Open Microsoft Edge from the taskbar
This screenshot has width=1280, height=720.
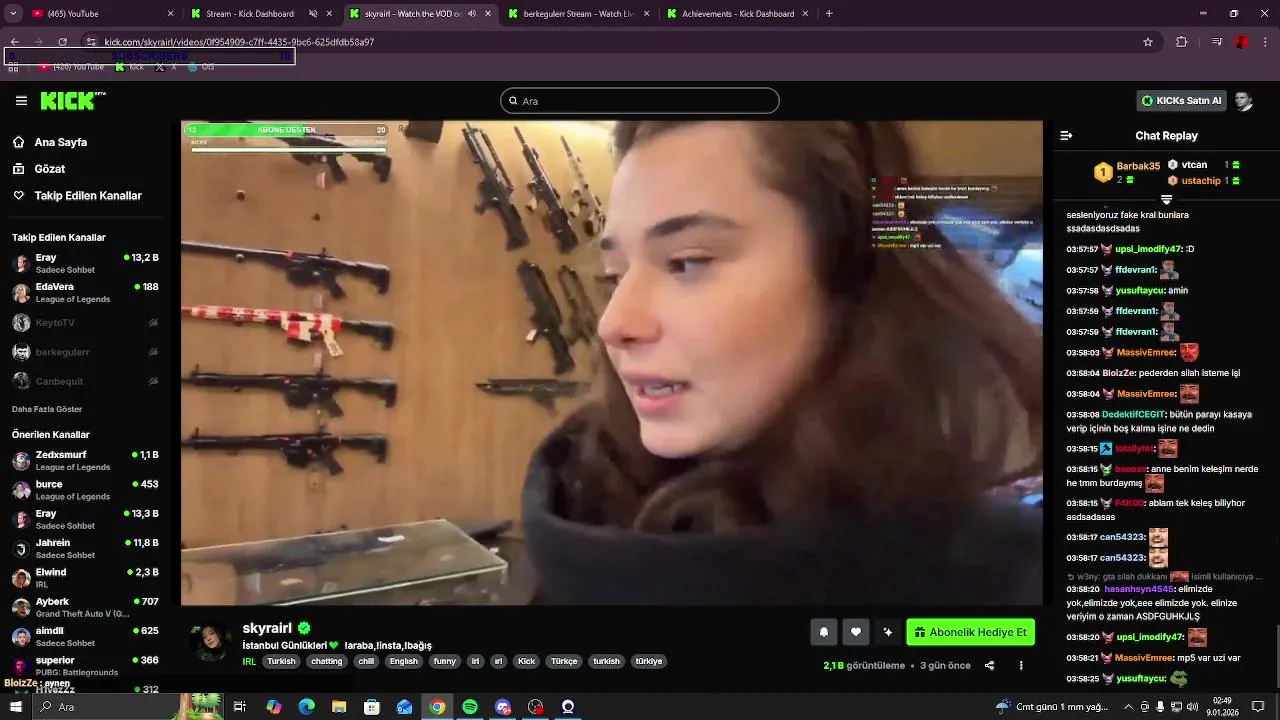coord(306,707)
